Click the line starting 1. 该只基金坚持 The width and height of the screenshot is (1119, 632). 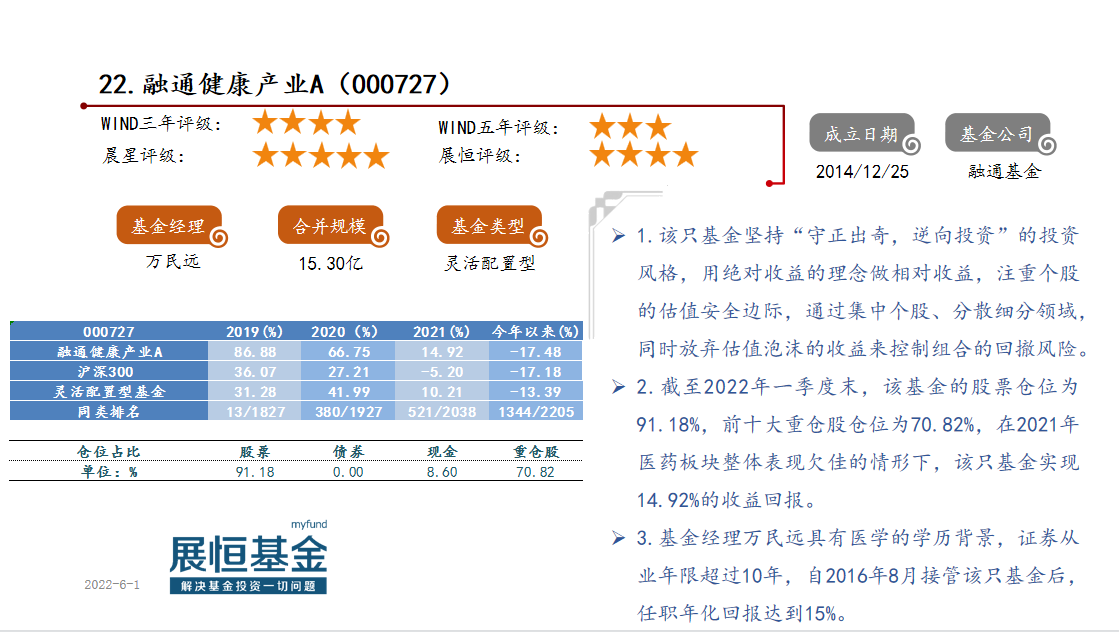click(857, 235)
